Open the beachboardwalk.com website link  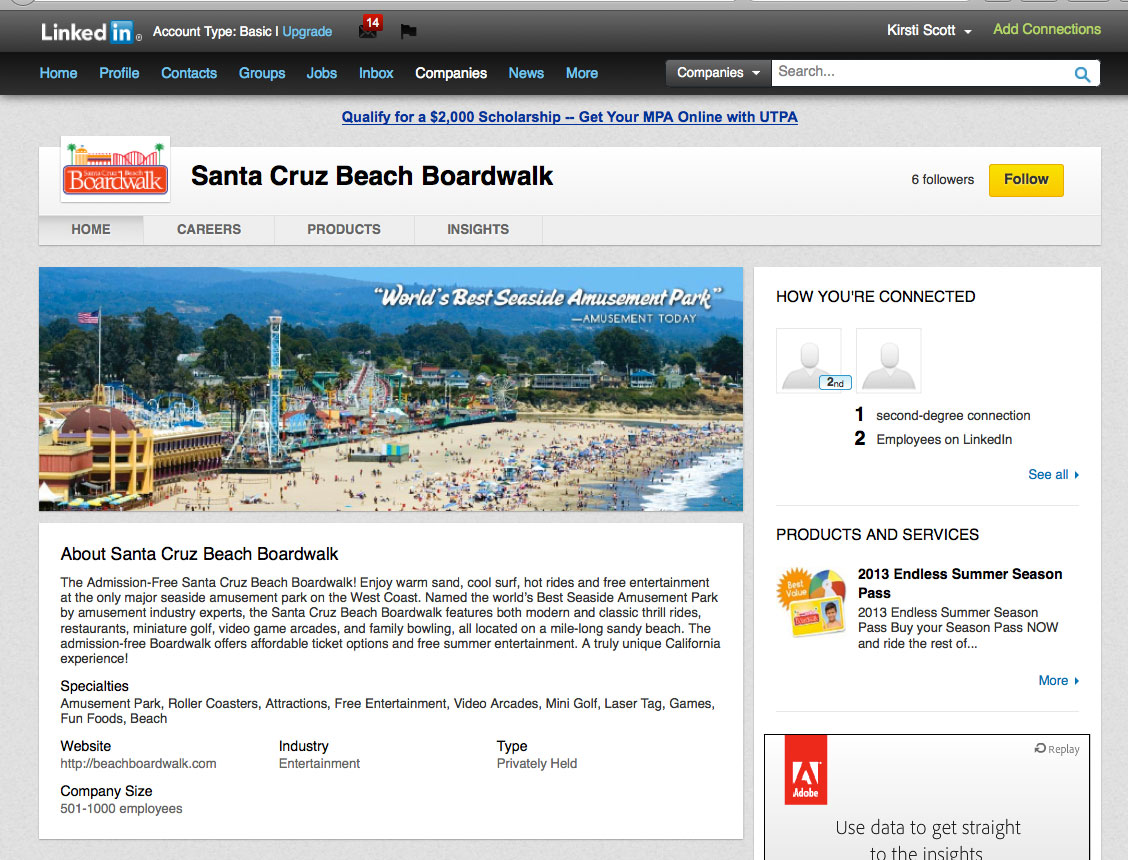tap(138, 764)
